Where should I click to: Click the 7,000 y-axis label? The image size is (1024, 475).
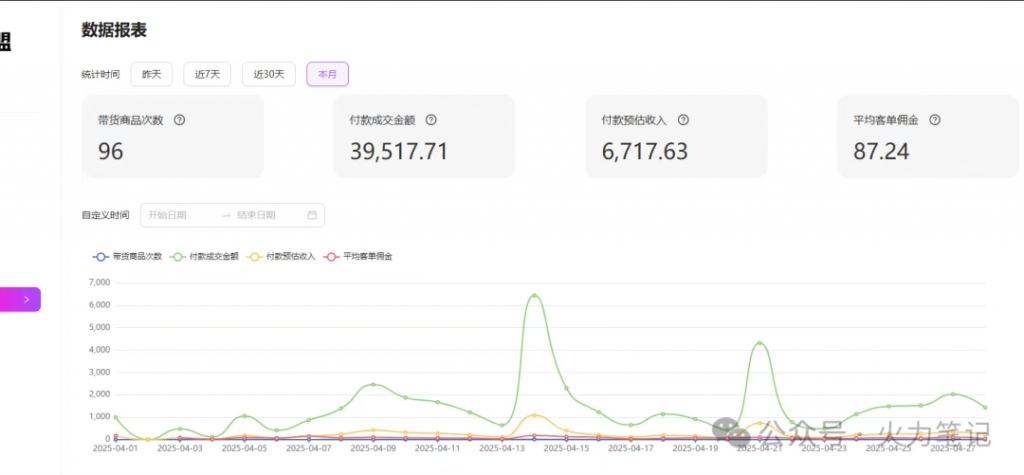[x=99, y=283]
